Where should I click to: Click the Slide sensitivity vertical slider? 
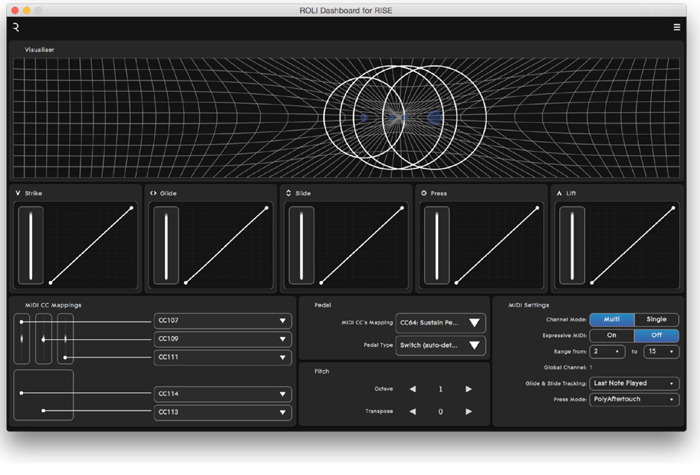point(301,246)
